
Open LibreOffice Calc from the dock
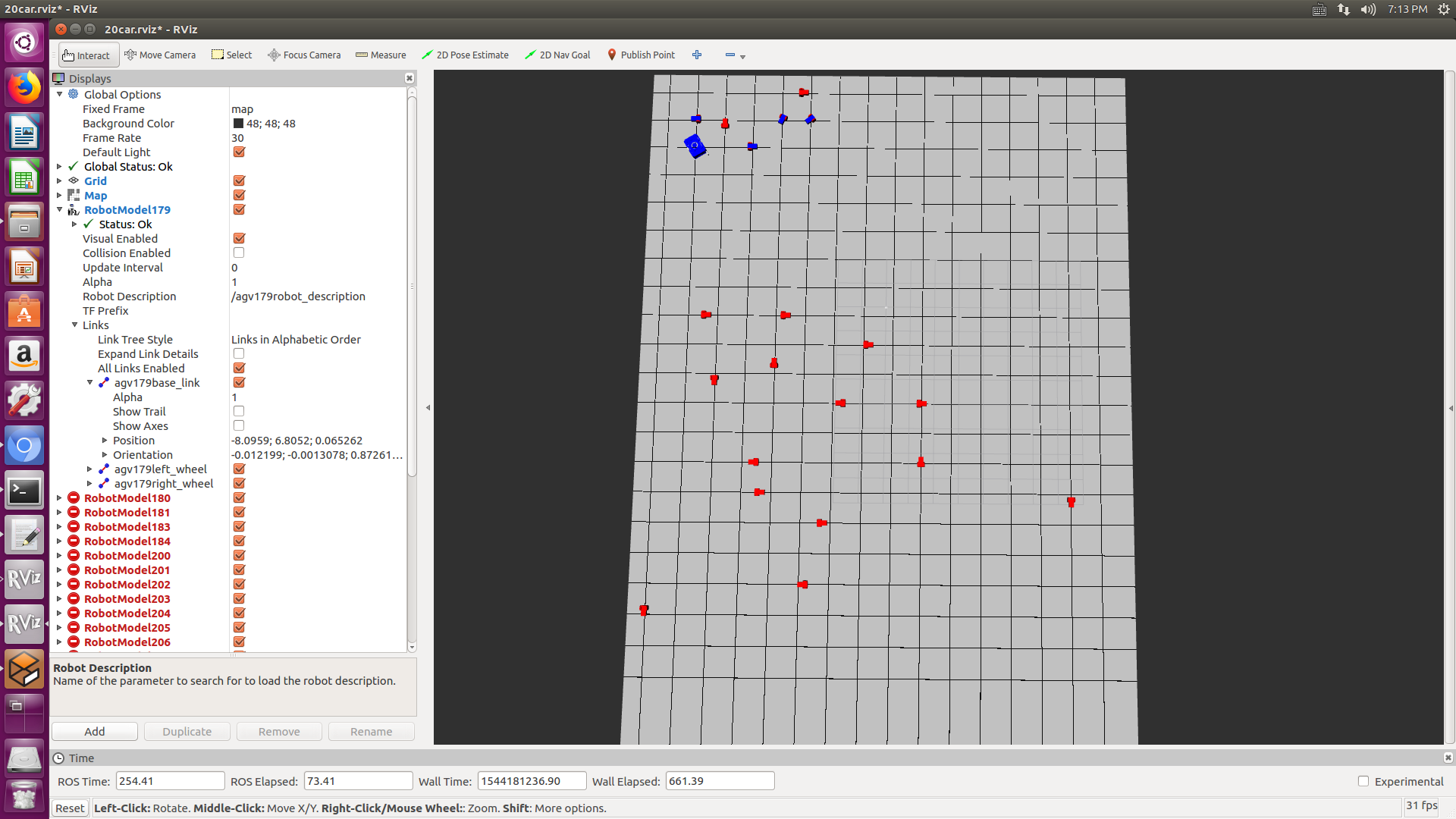pos(24,178)
